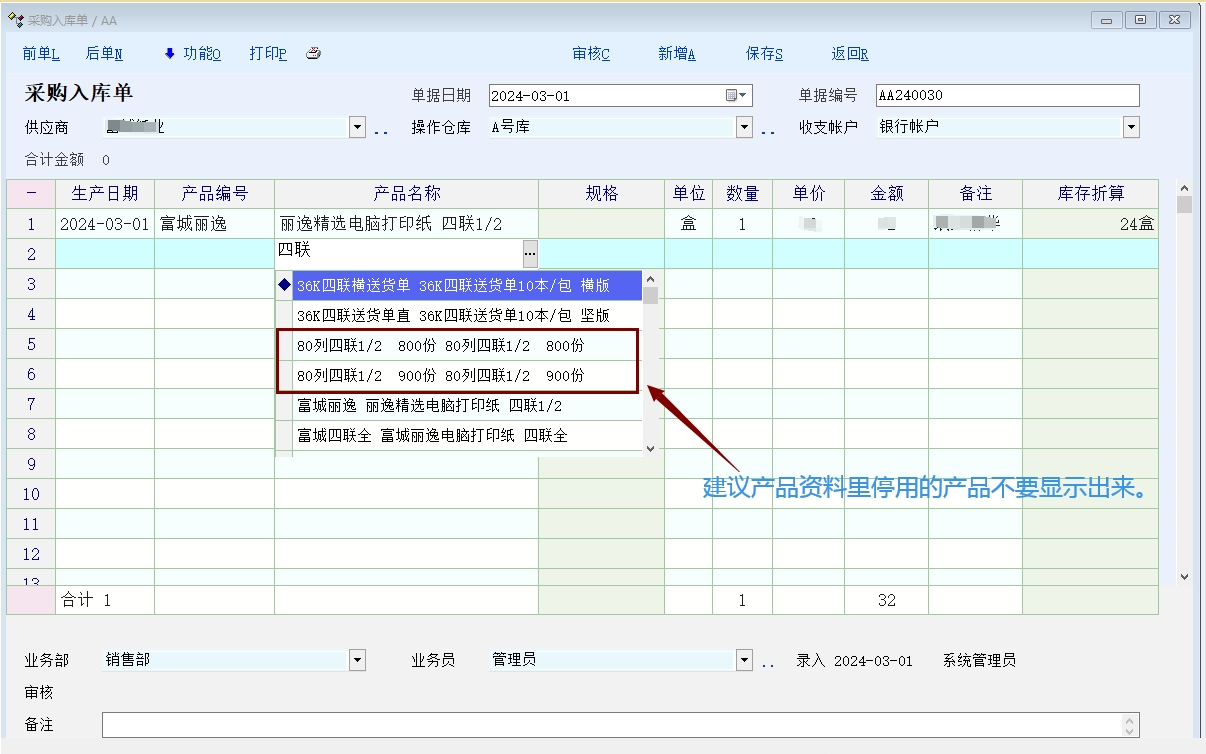The image size is (1206, 754).
Task: Click the ellipsis button in the 产品名称 cell
Action: [x=529, y=254]
